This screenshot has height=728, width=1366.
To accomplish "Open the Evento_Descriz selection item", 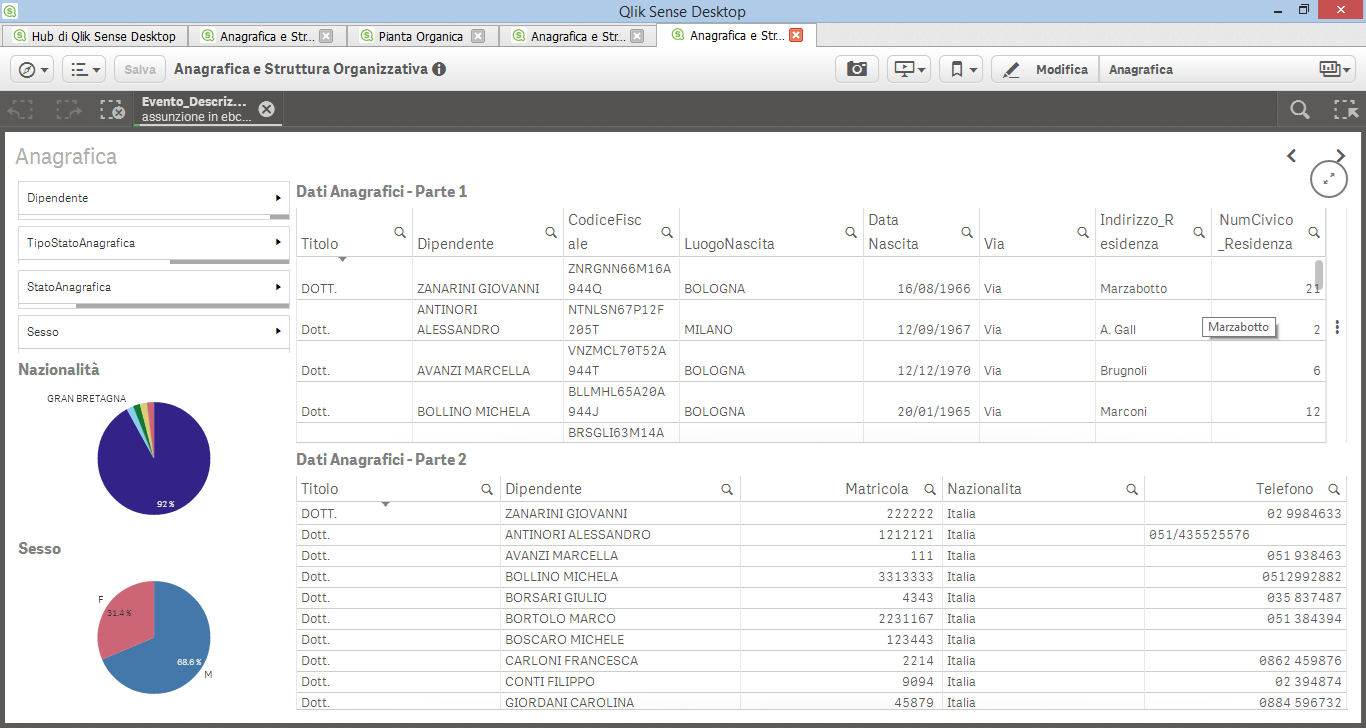I will 196,109.
